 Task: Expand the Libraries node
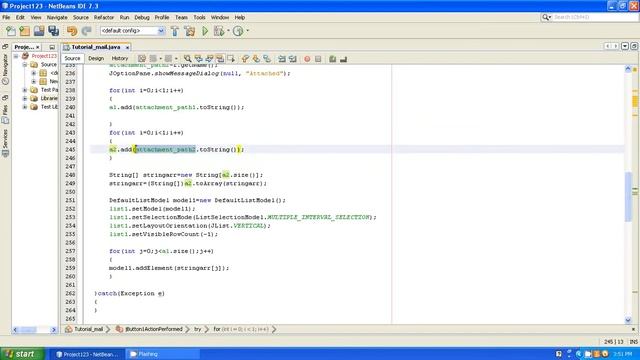(x=24, y=98)
